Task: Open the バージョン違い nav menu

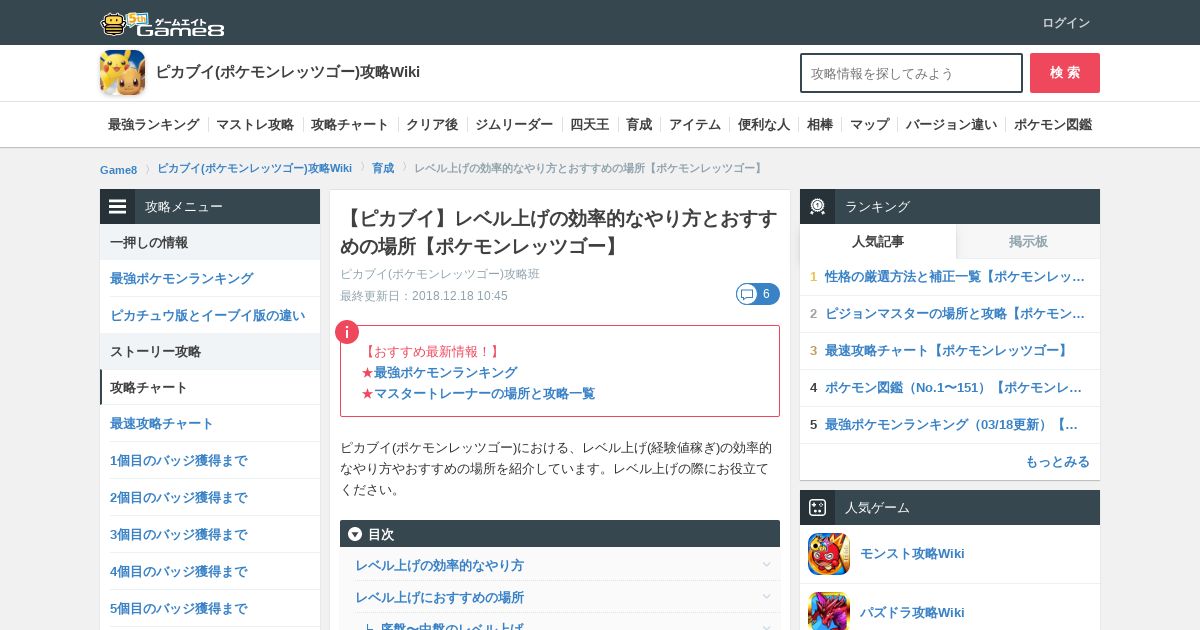Action: [x=951, y=125]
